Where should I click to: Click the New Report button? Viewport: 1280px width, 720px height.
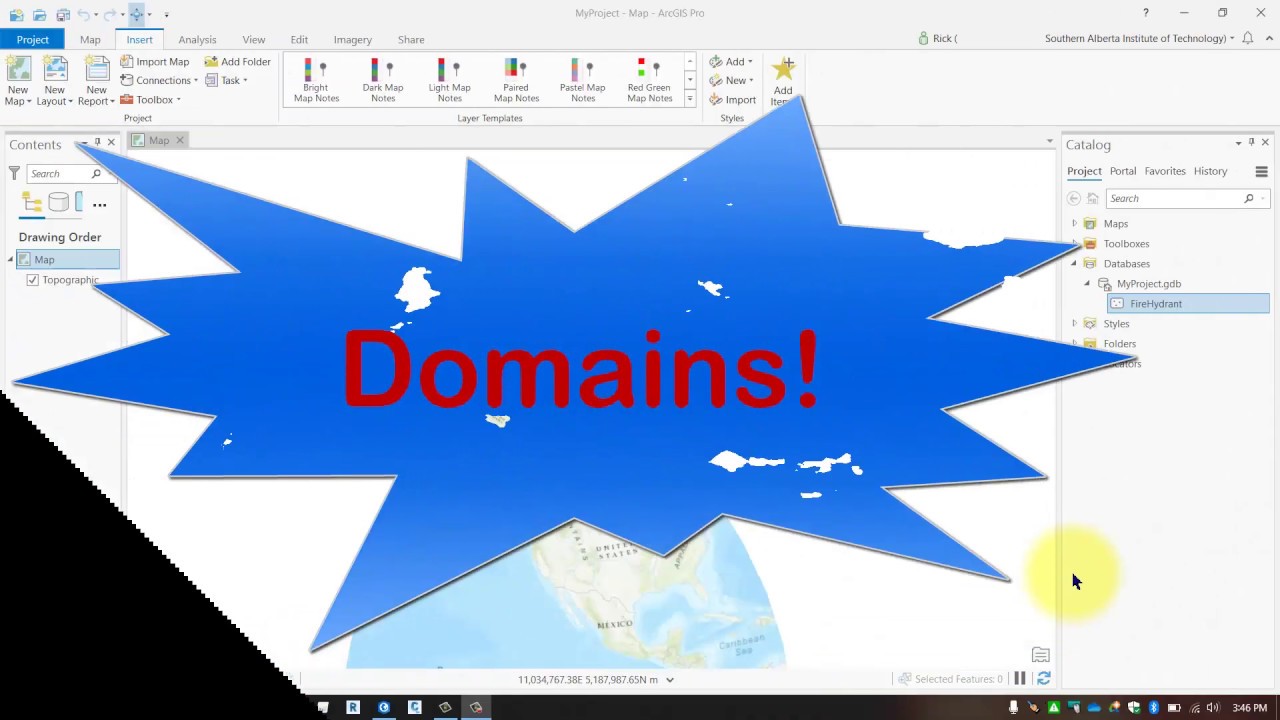(x=96, y=80)
